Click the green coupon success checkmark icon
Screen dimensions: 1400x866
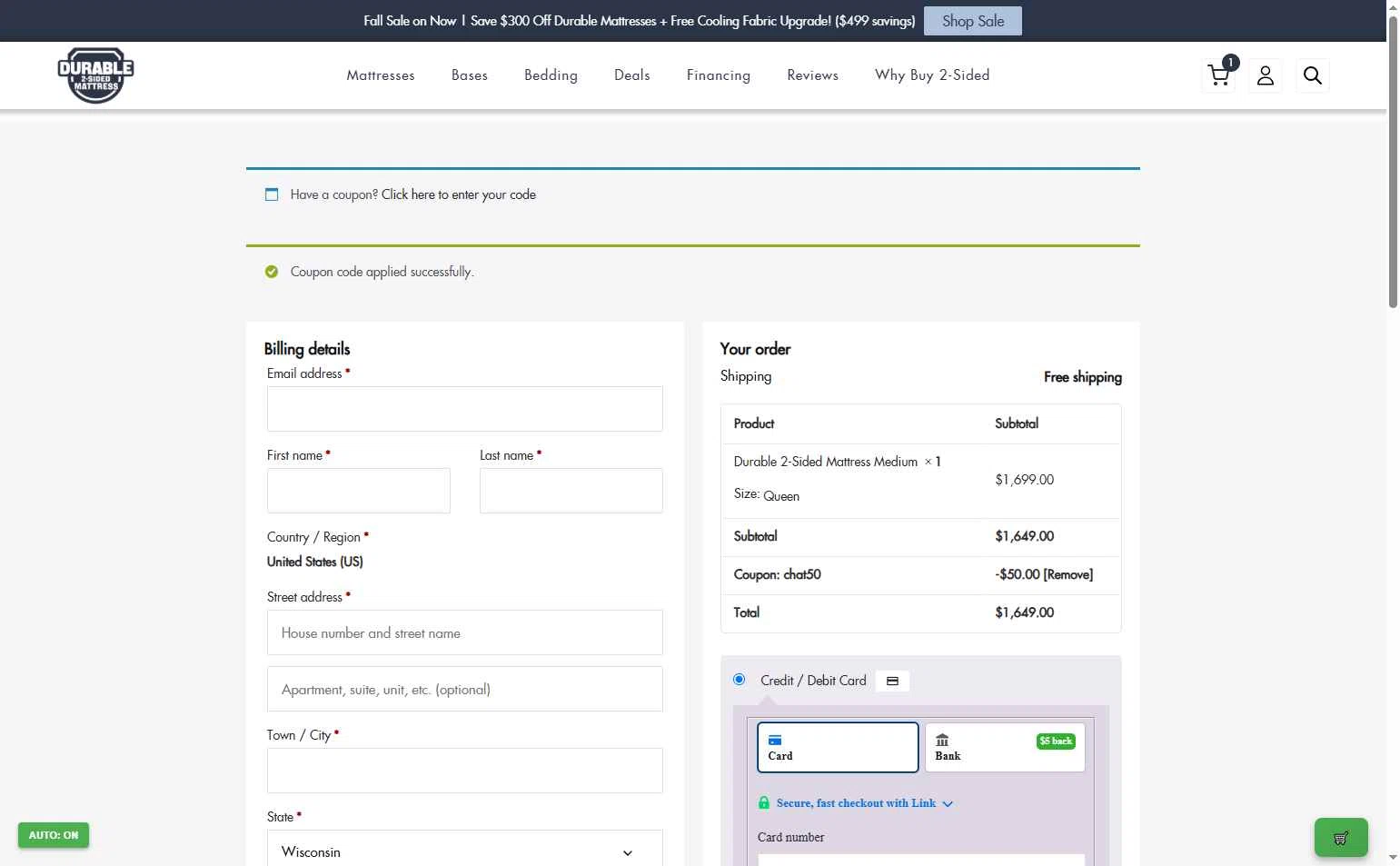coord(272,272)
